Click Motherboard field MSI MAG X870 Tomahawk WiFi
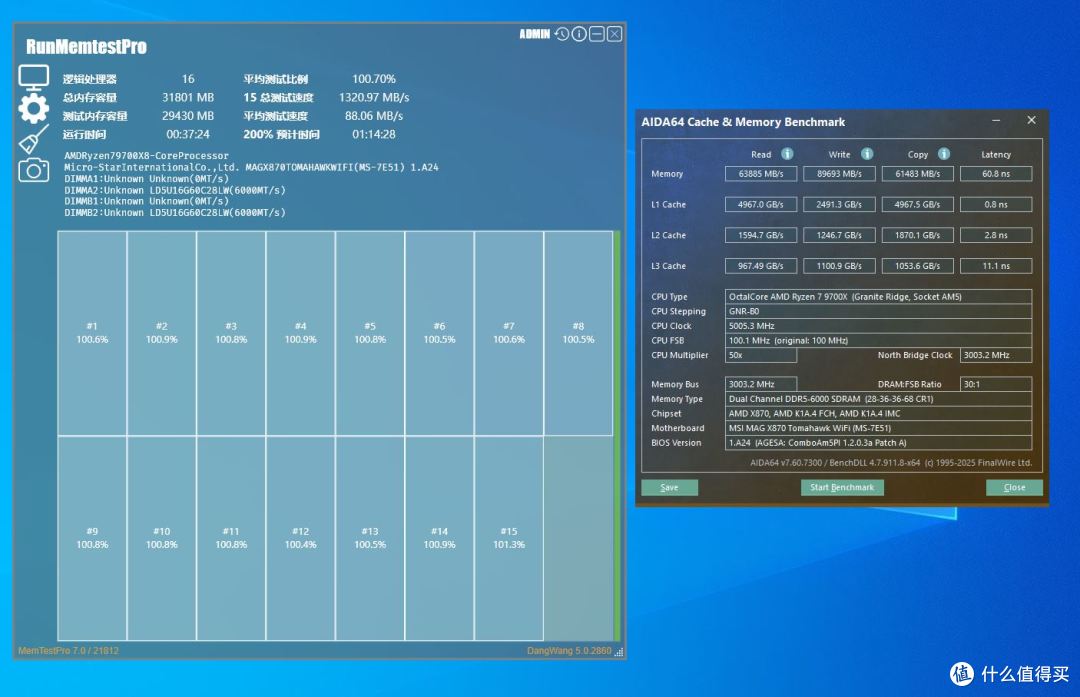1080x697 pixels. point(878,428)
